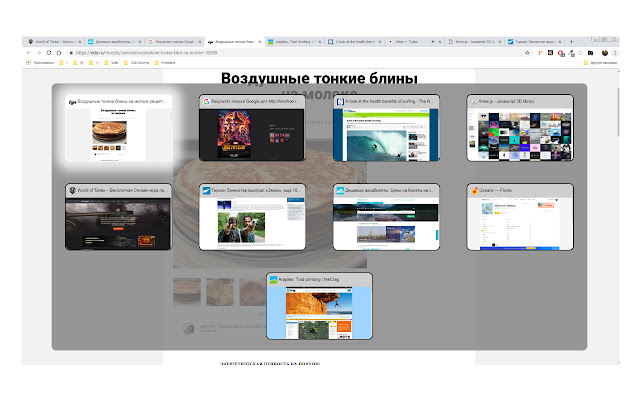The width and height of the screenshot is (640, 400).
Task: Select the Google search result preview card
Action: (252, 128)
